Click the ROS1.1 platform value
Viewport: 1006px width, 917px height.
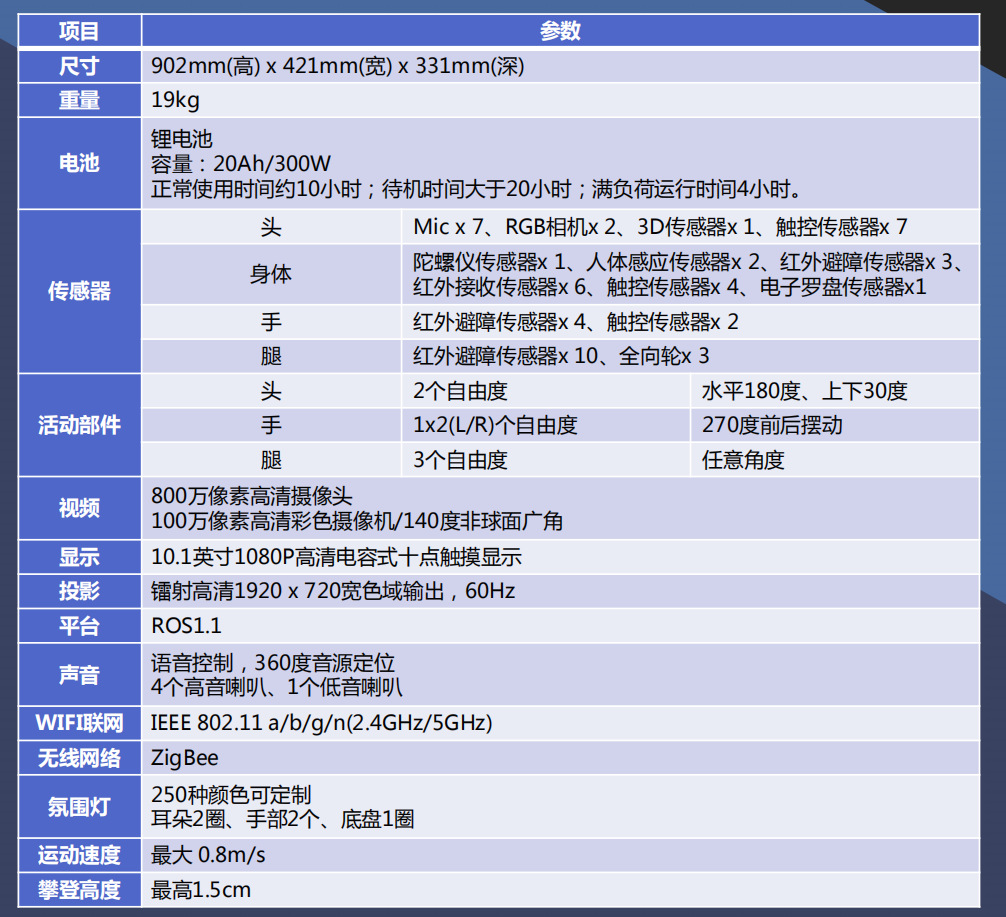pyautogui.click(x=186, y=626)
